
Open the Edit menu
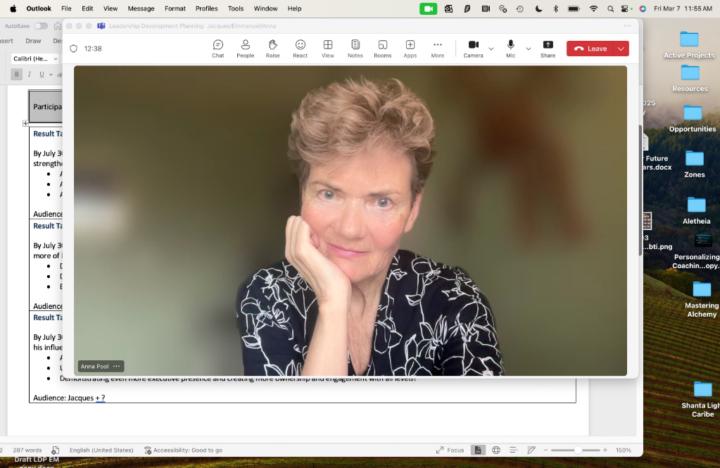(x=87, y=8)
